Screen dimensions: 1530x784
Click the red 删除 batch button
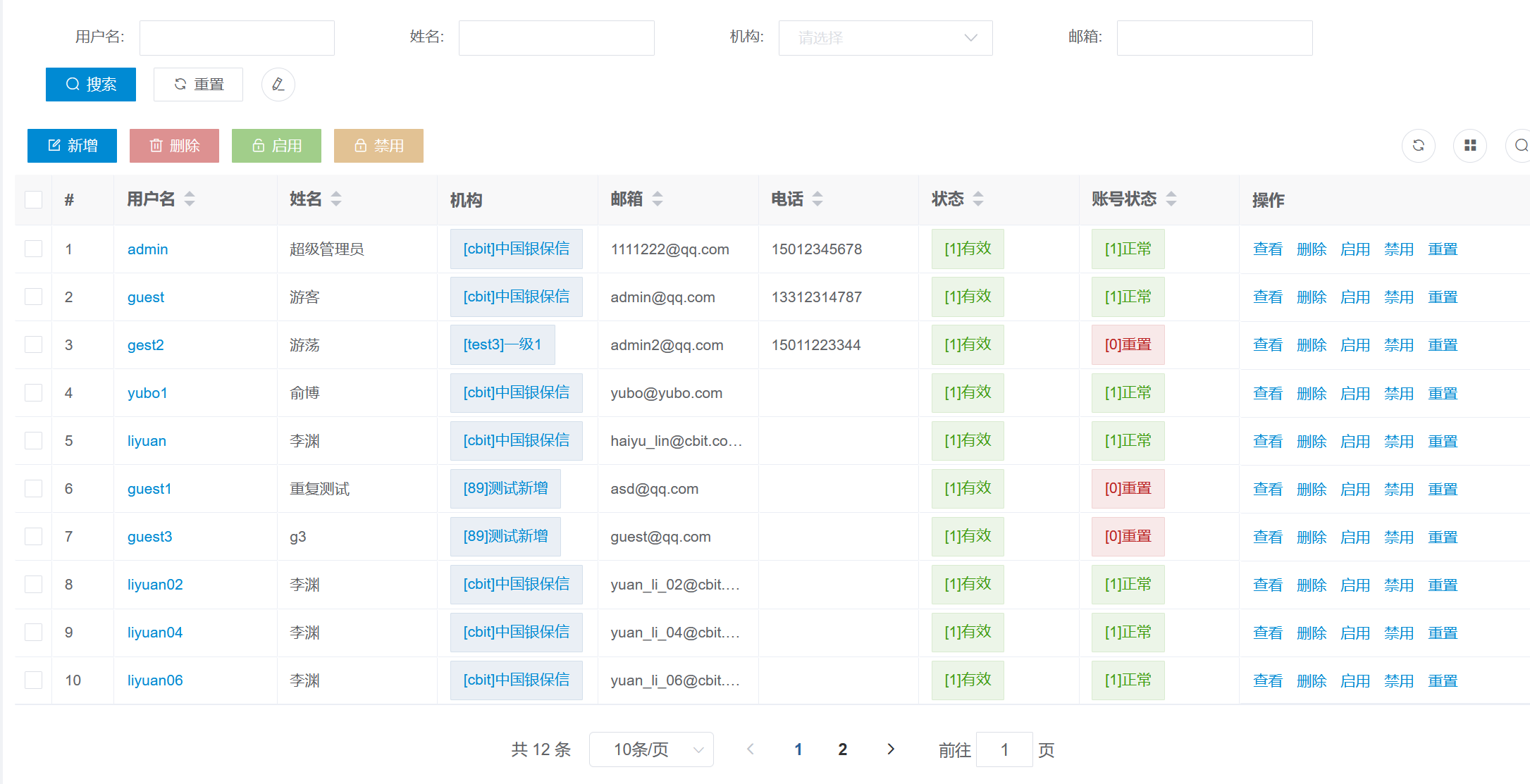click(x=174, y=146)
